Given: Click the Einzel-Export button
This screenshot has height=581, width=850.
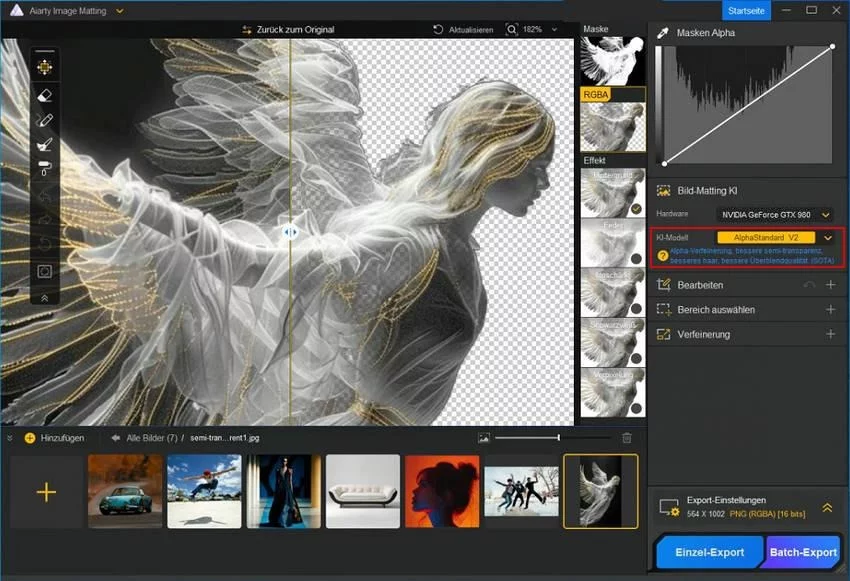Looking at the screenshot, I should 709,552.
